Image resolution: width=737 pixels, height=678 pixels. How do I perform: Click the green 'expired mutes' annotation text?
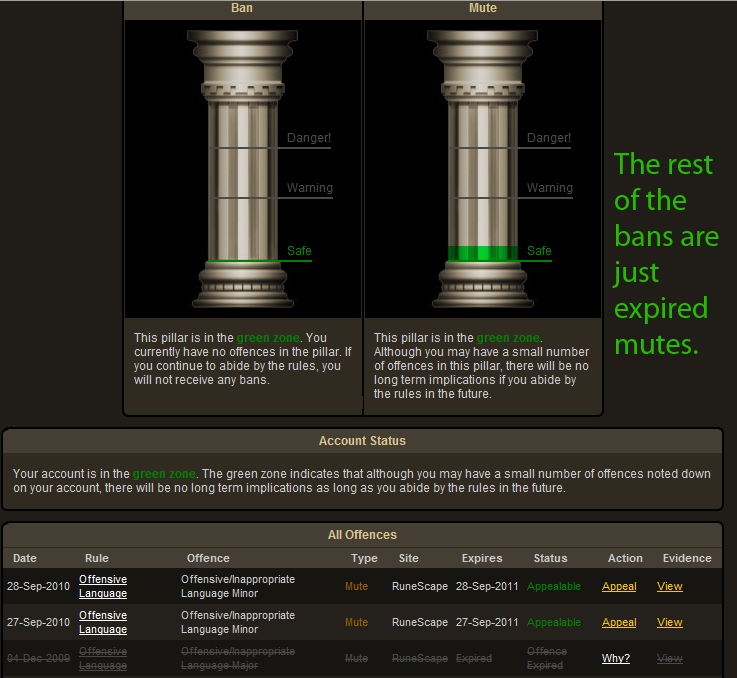[660, 326]
